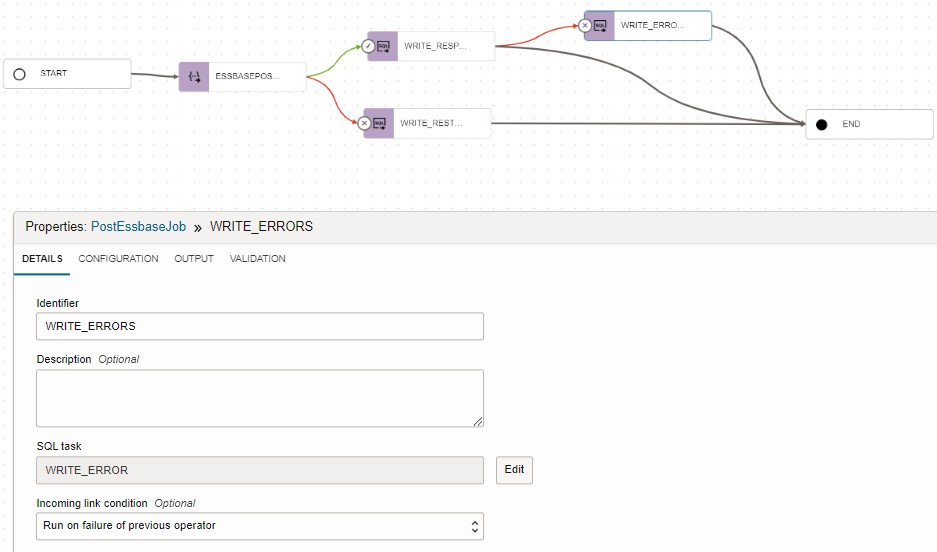The image size is (937, 552).
Task: Open the Incoming link condition dropdown
Action: tap(260, 525)
